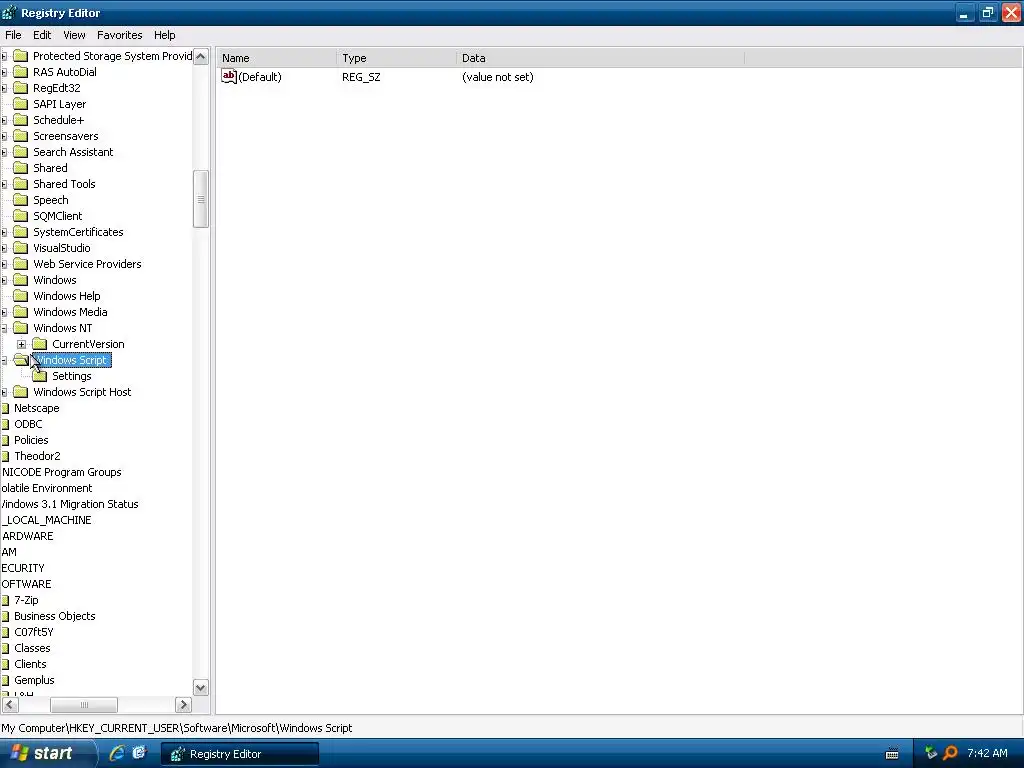Click the Web Service Providers folder icon
The height and width of the screenshot is (768, 1024).
tap(21, 264)
